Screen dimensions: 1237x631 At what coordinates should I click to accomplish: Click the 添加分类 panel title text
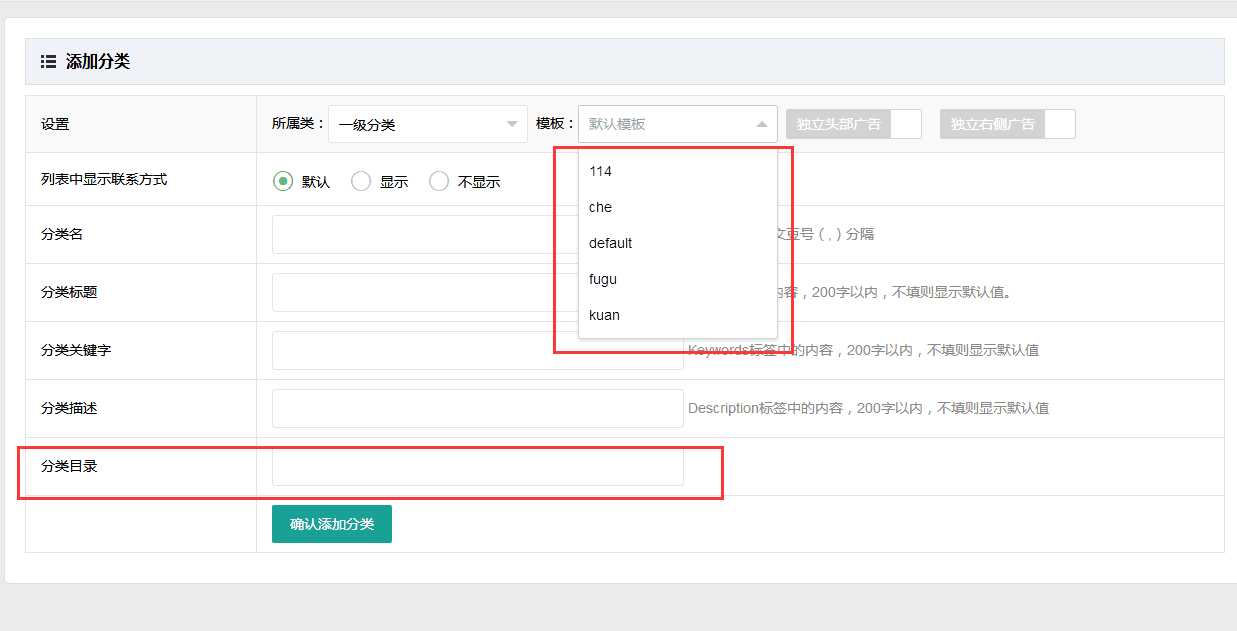[98, 62]
